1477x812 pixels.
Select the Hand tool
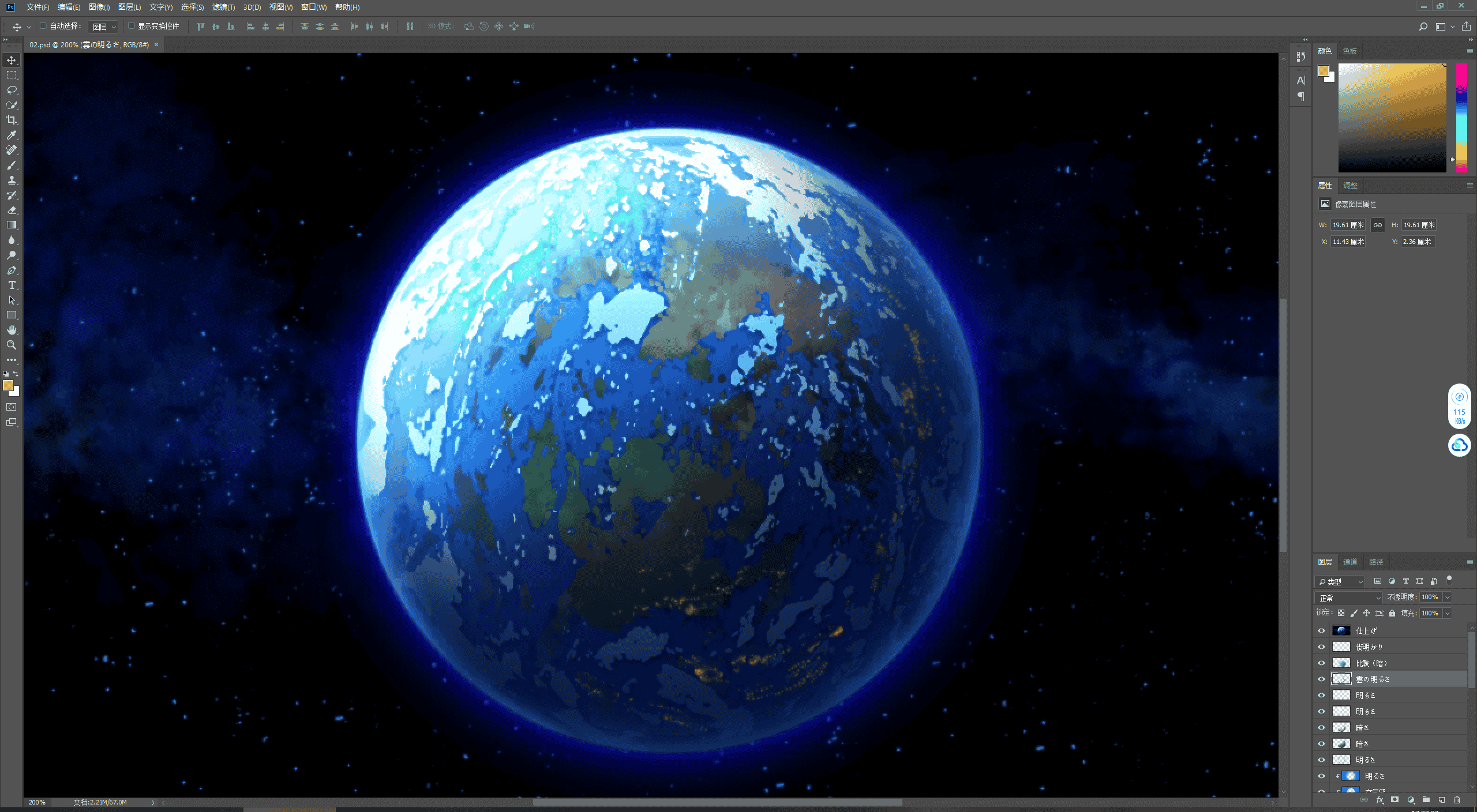[12, 330]
